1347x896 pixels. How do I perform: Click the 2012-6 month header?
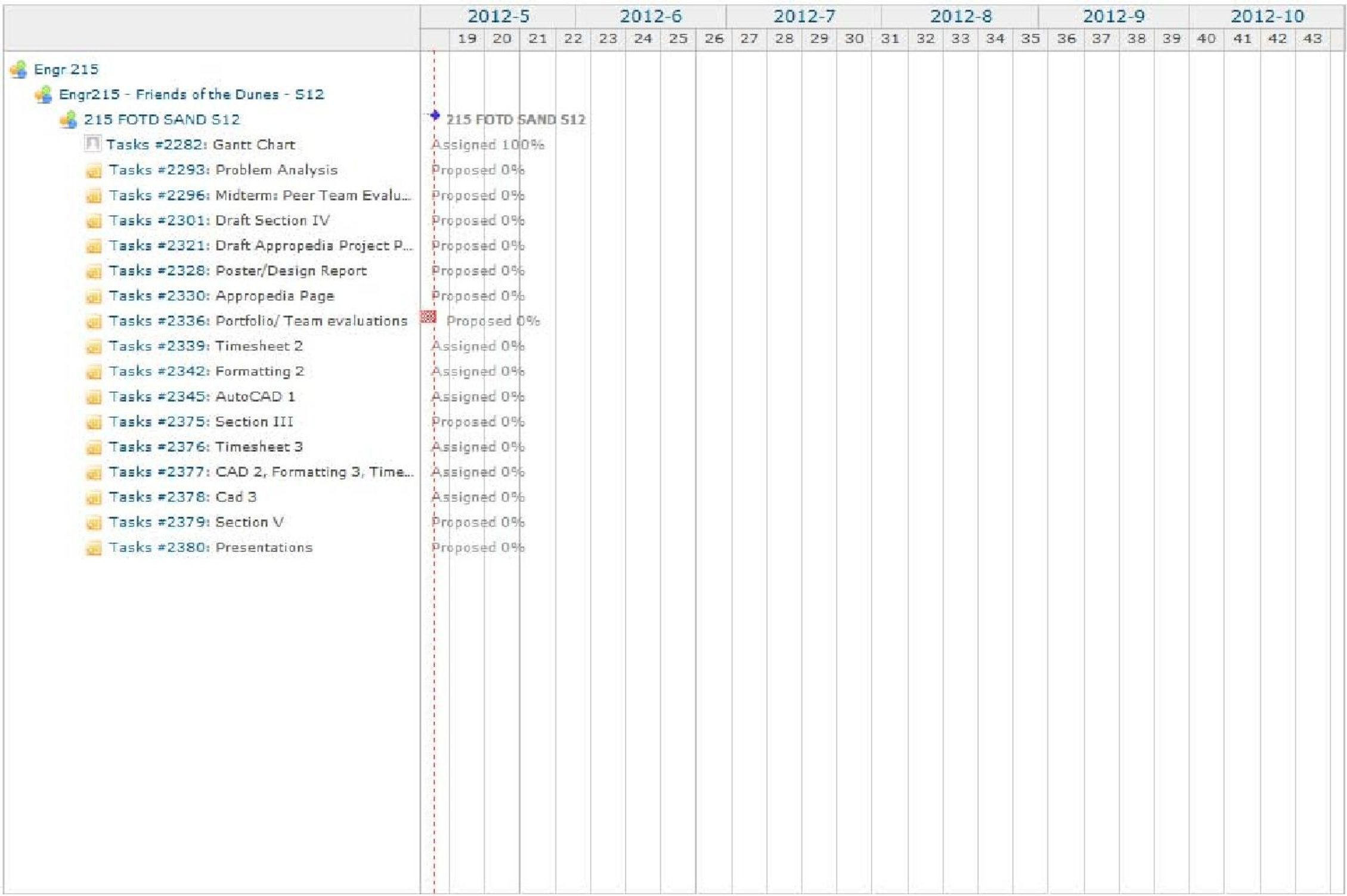click(651, 17)
